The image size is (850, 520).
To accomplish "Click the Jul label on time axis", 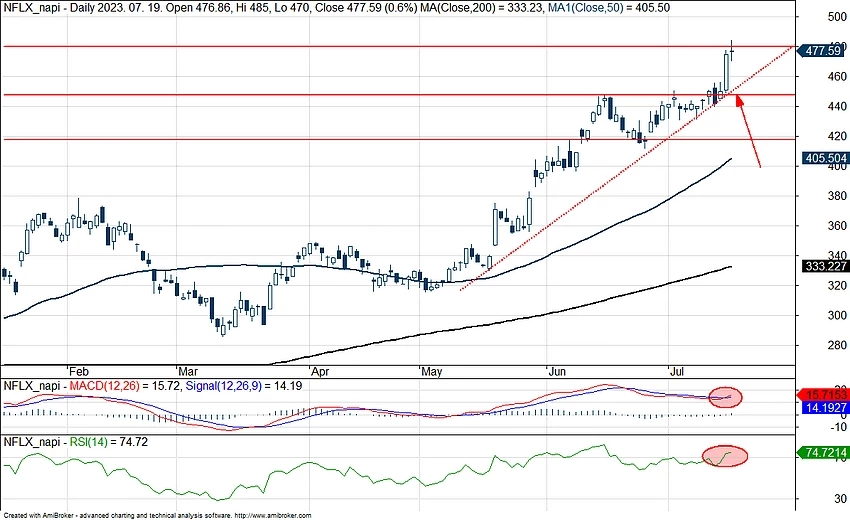I will (677, 371).
